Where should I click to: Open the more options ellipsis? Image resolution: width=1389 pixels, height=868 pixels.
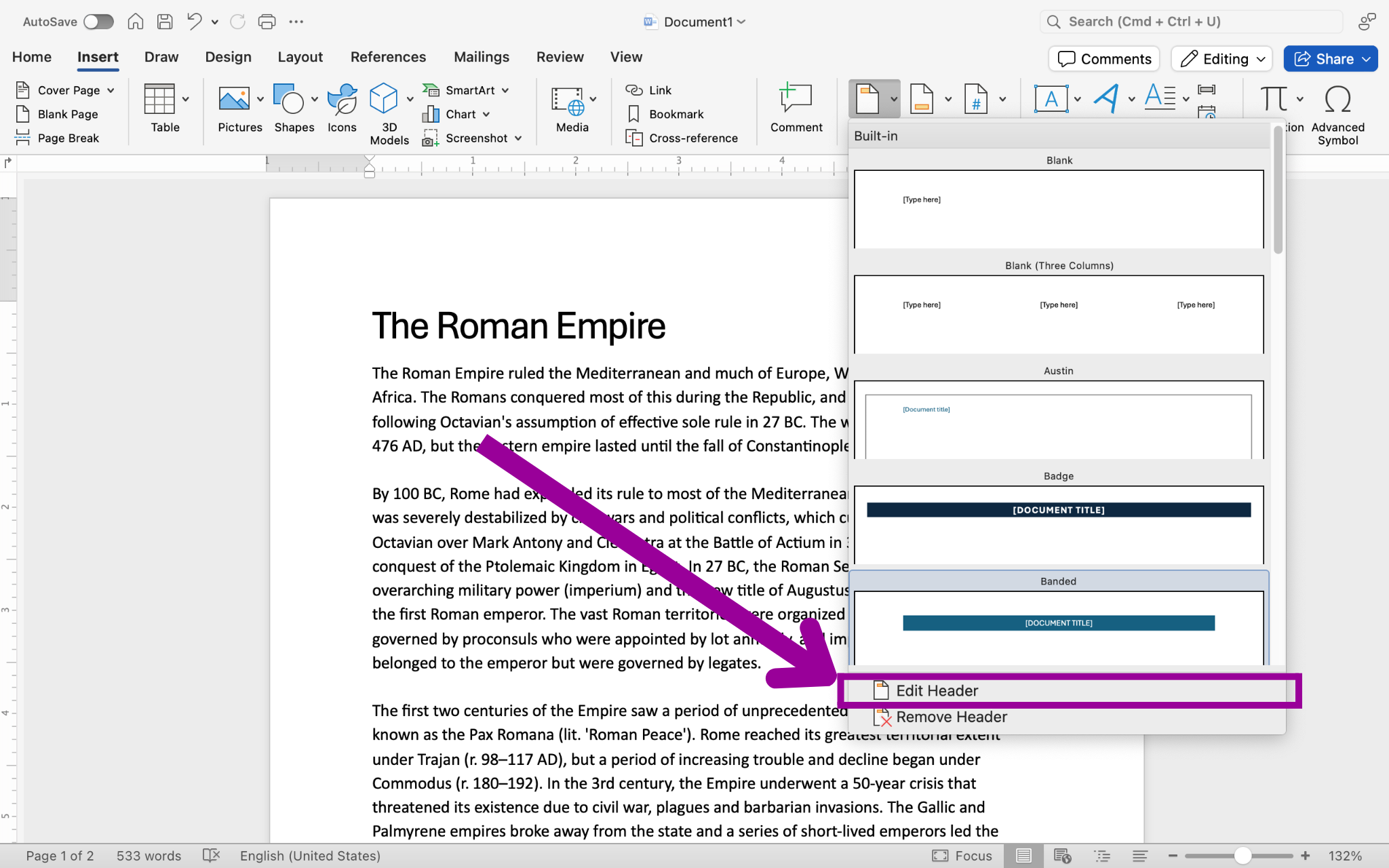pos(296,22)
